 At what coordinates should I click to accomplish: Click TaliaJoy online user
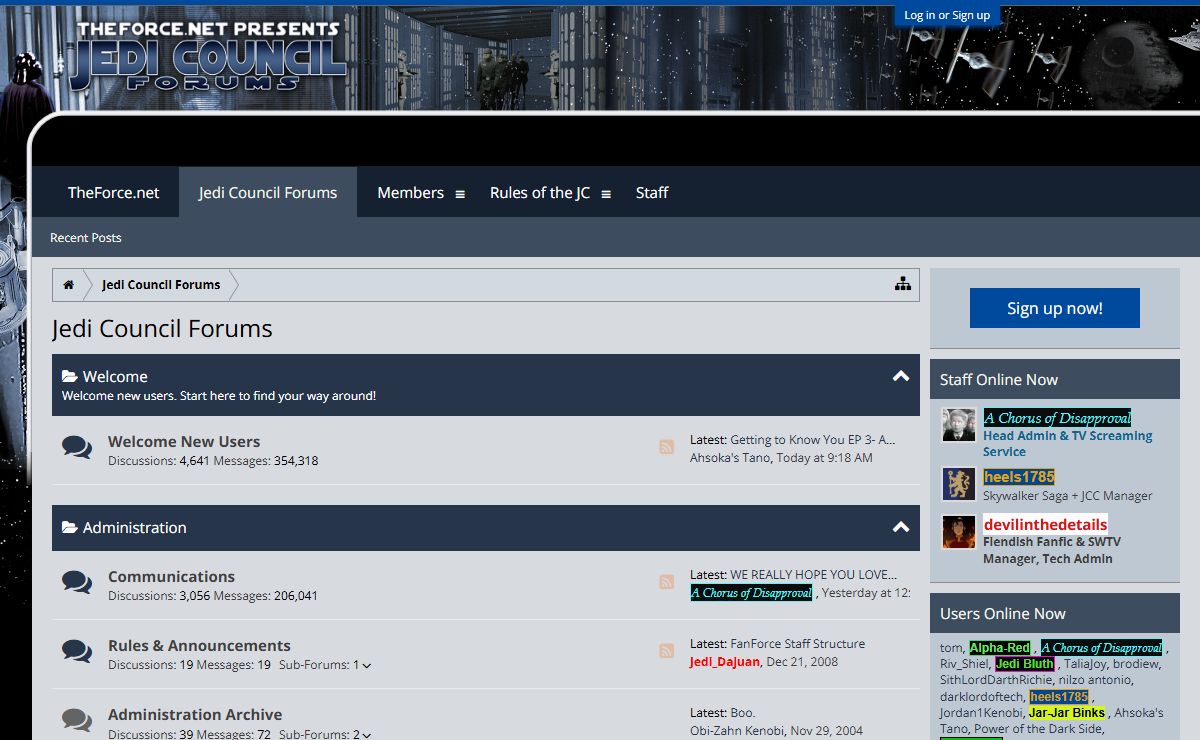(x=1085, y=663)
